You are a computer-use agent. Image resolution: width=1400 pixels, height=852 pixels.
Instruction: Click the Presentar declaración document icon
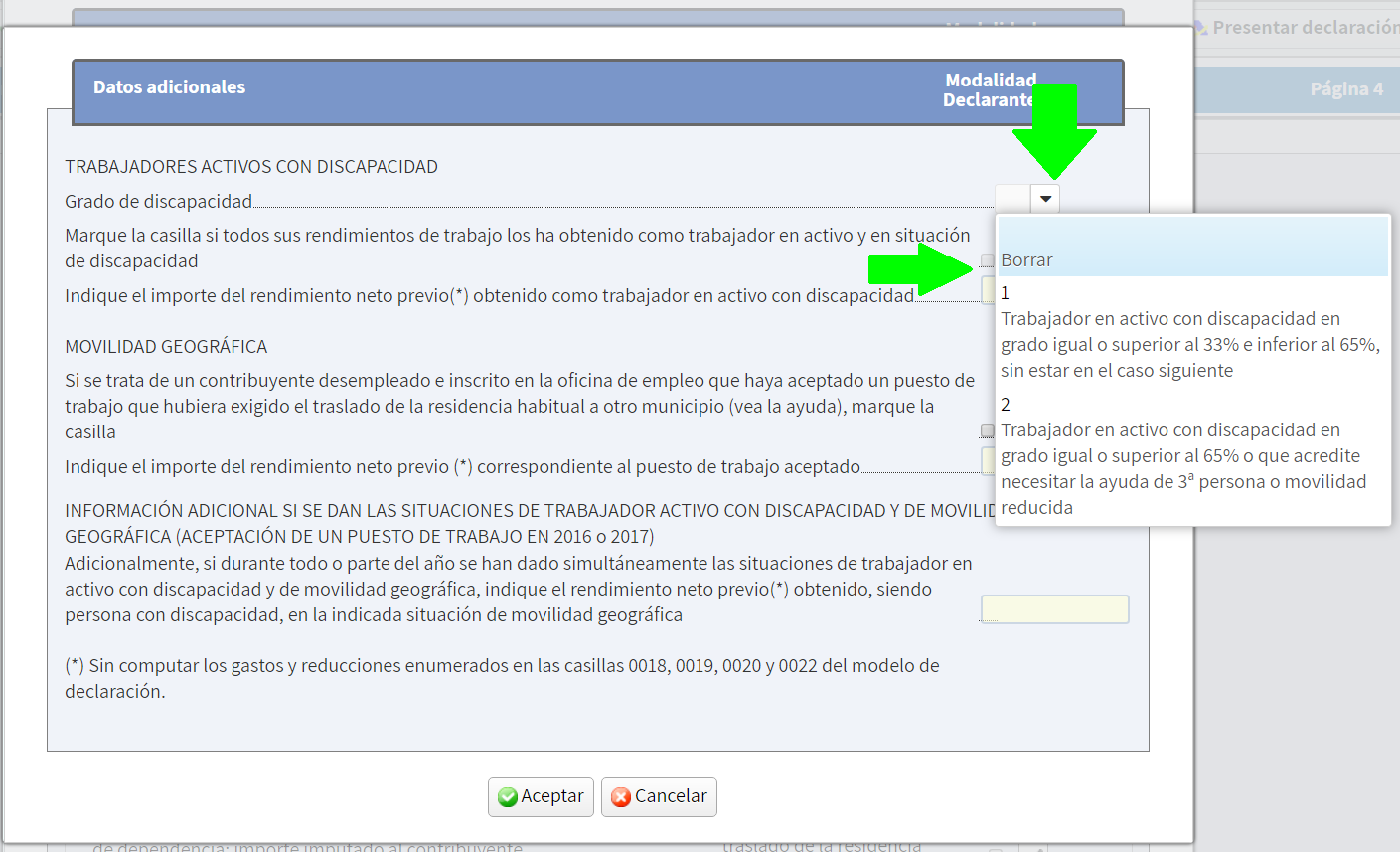tap(1199, 27)
